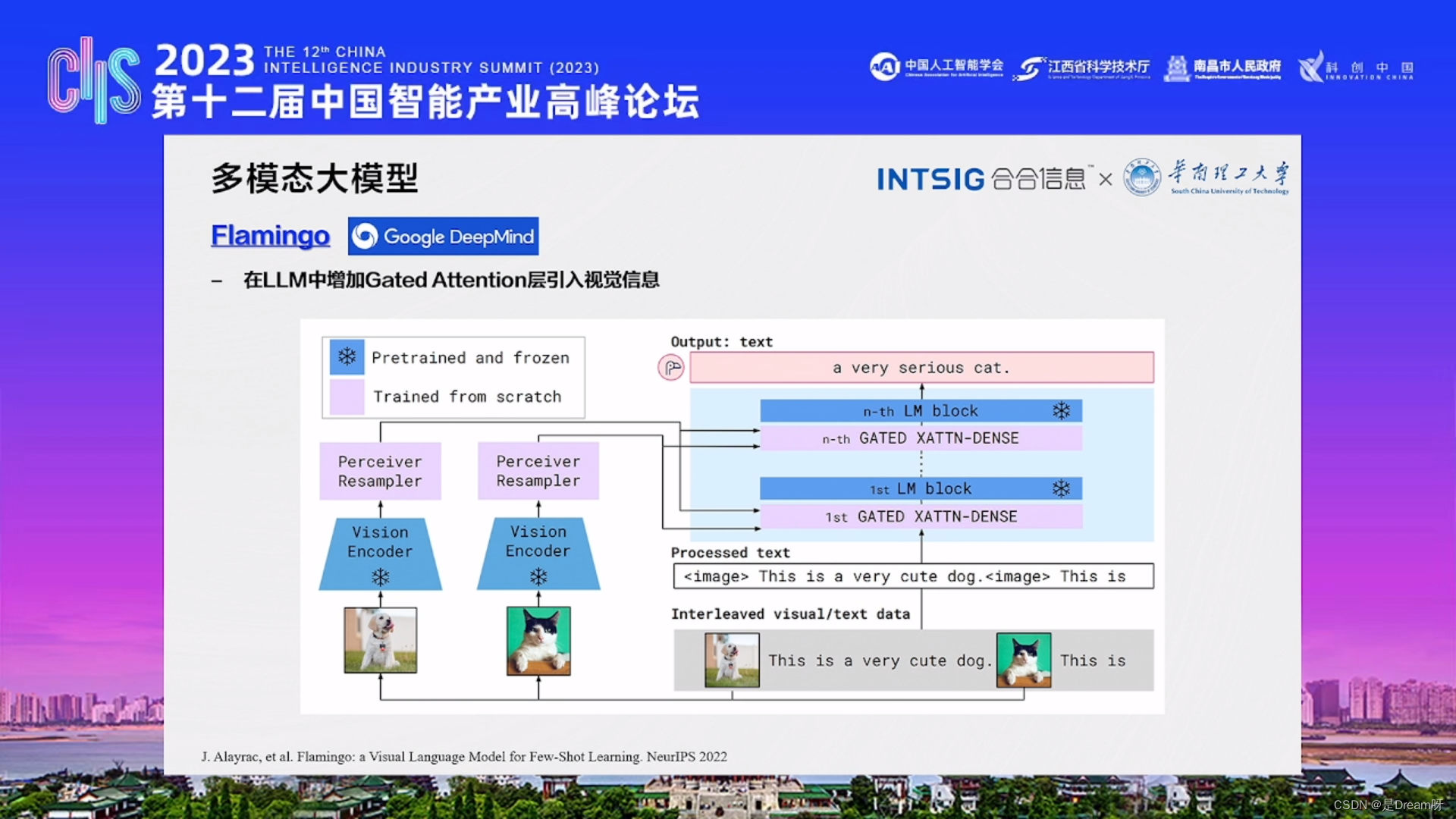Click the small dog thumbnail in interleaved data
This screenshot has width=1456, height=819.
click(x=732, y=661)
